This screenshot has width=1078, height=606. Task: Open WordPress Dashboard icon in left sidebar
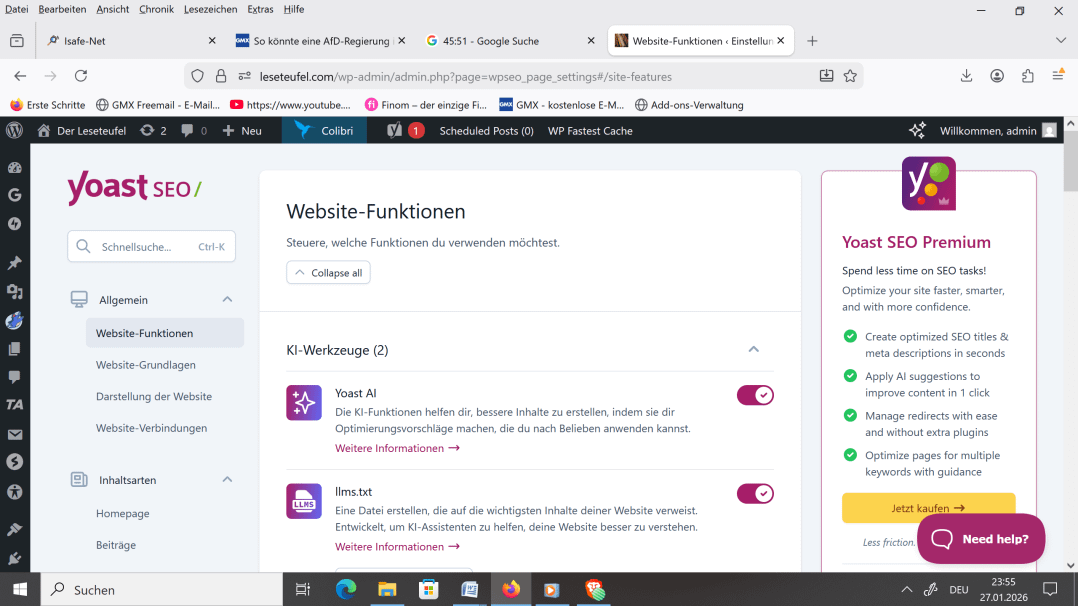14,168
